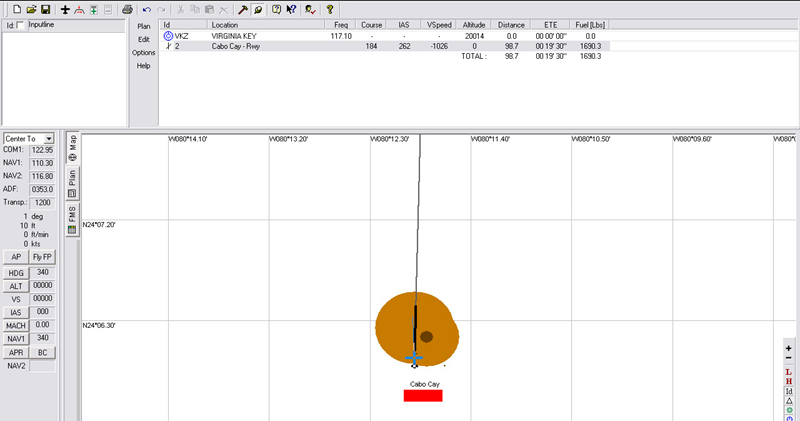
Task: Click the red Cabo Cay marker rectangle
Action: [422, 396]
